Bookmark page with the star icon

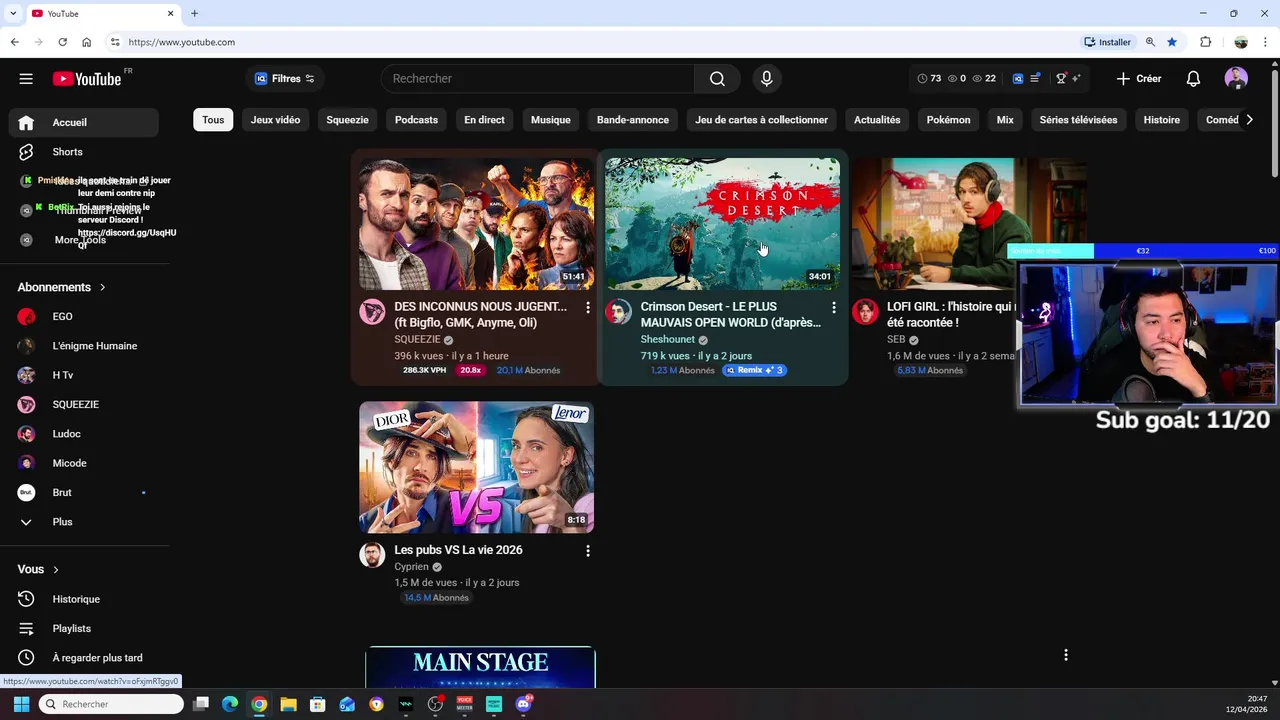(1172, 42)
